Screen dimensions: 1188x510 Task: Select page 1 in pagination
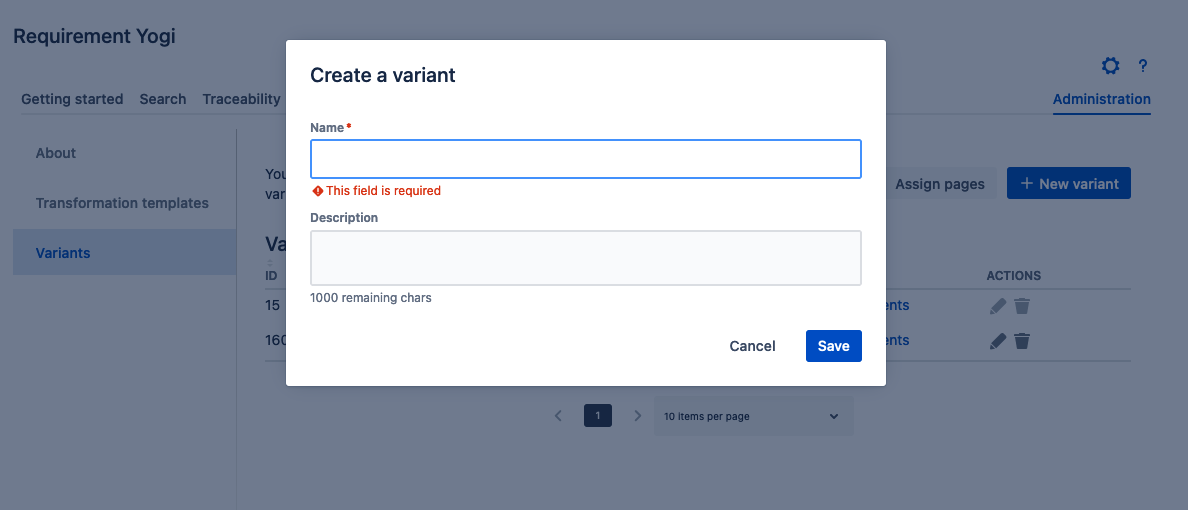click(598, 416)
